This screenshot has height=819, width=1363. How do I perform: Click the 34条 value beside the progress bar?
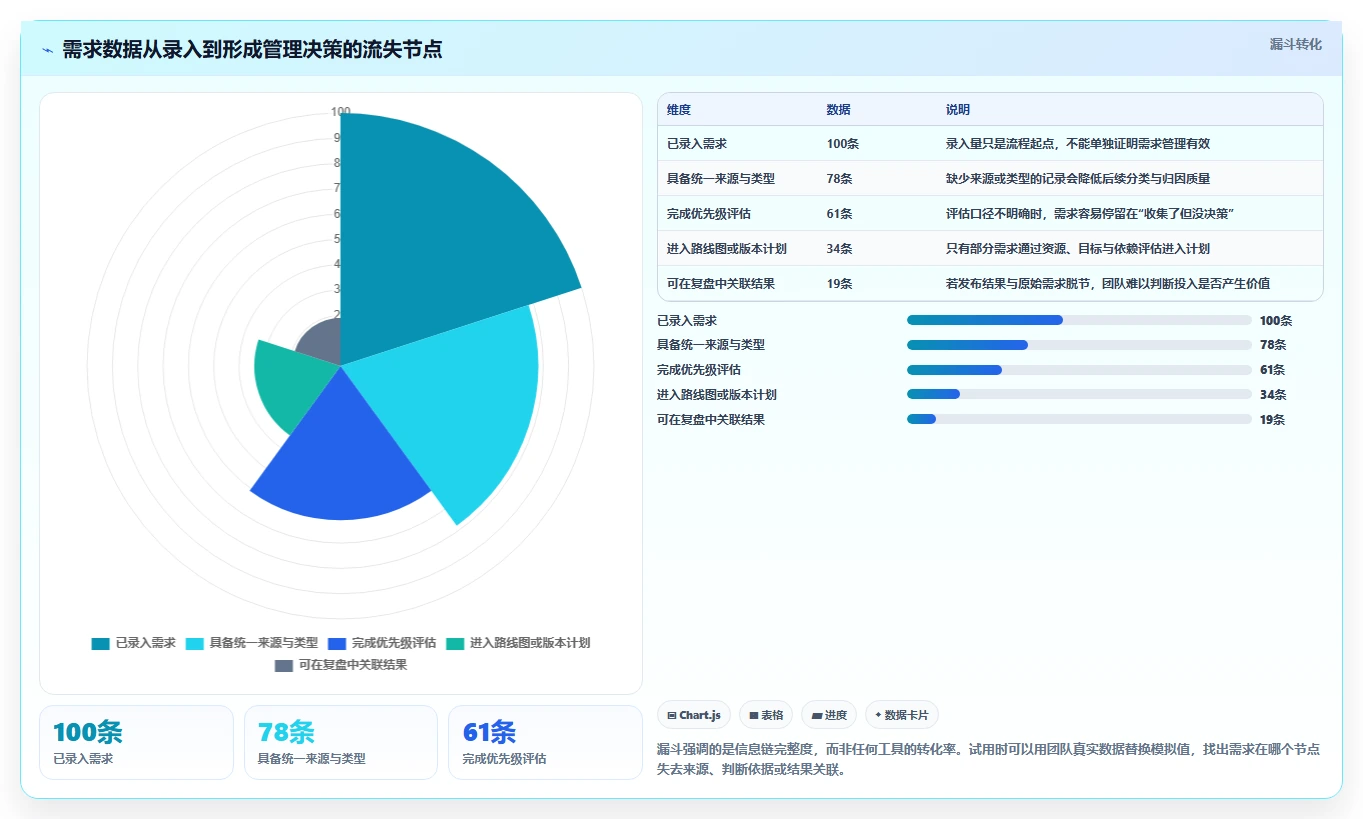pyautogui.click(x=1273, y=395)
